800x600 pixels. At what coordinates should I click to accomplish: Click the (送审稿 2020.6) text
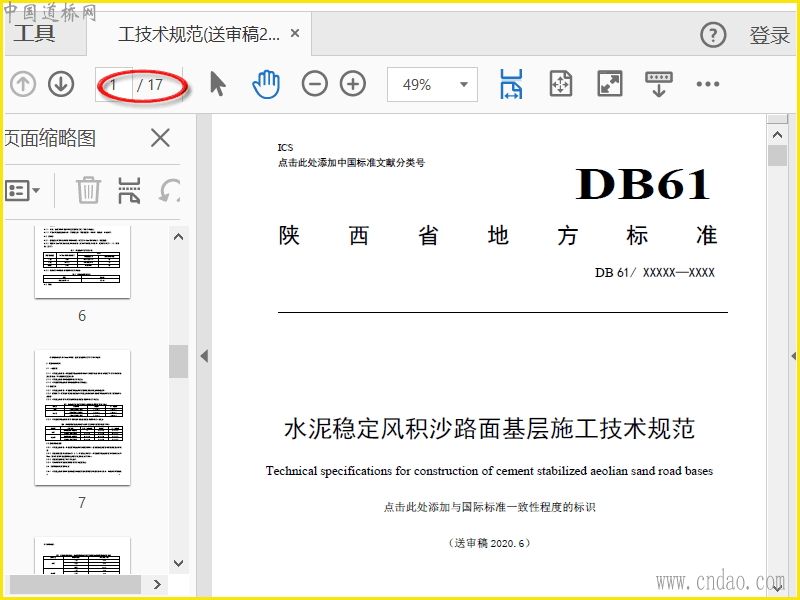pyautogui.click(x=489, y=543)
